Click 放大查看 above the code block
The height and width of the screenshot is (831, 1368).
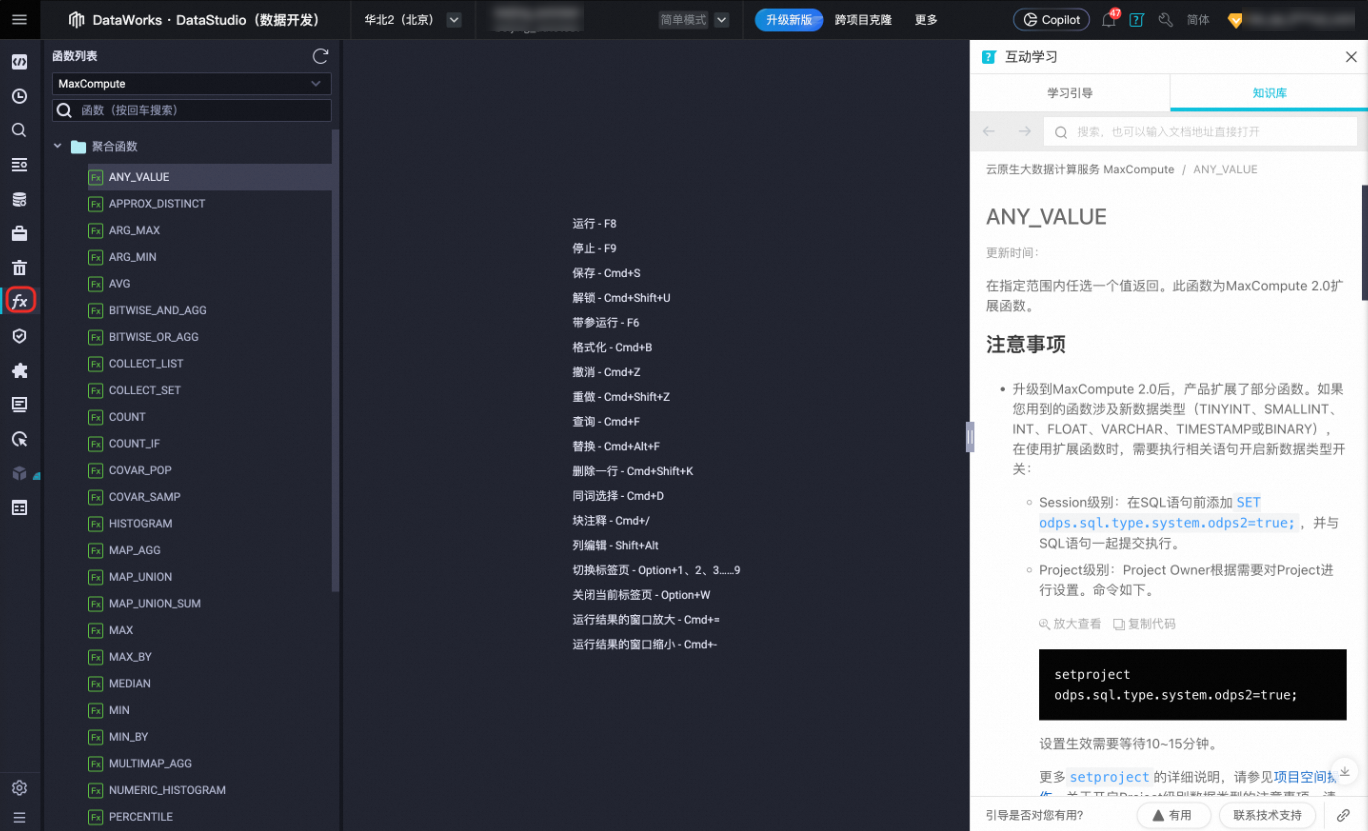(x=1069, y=624)
